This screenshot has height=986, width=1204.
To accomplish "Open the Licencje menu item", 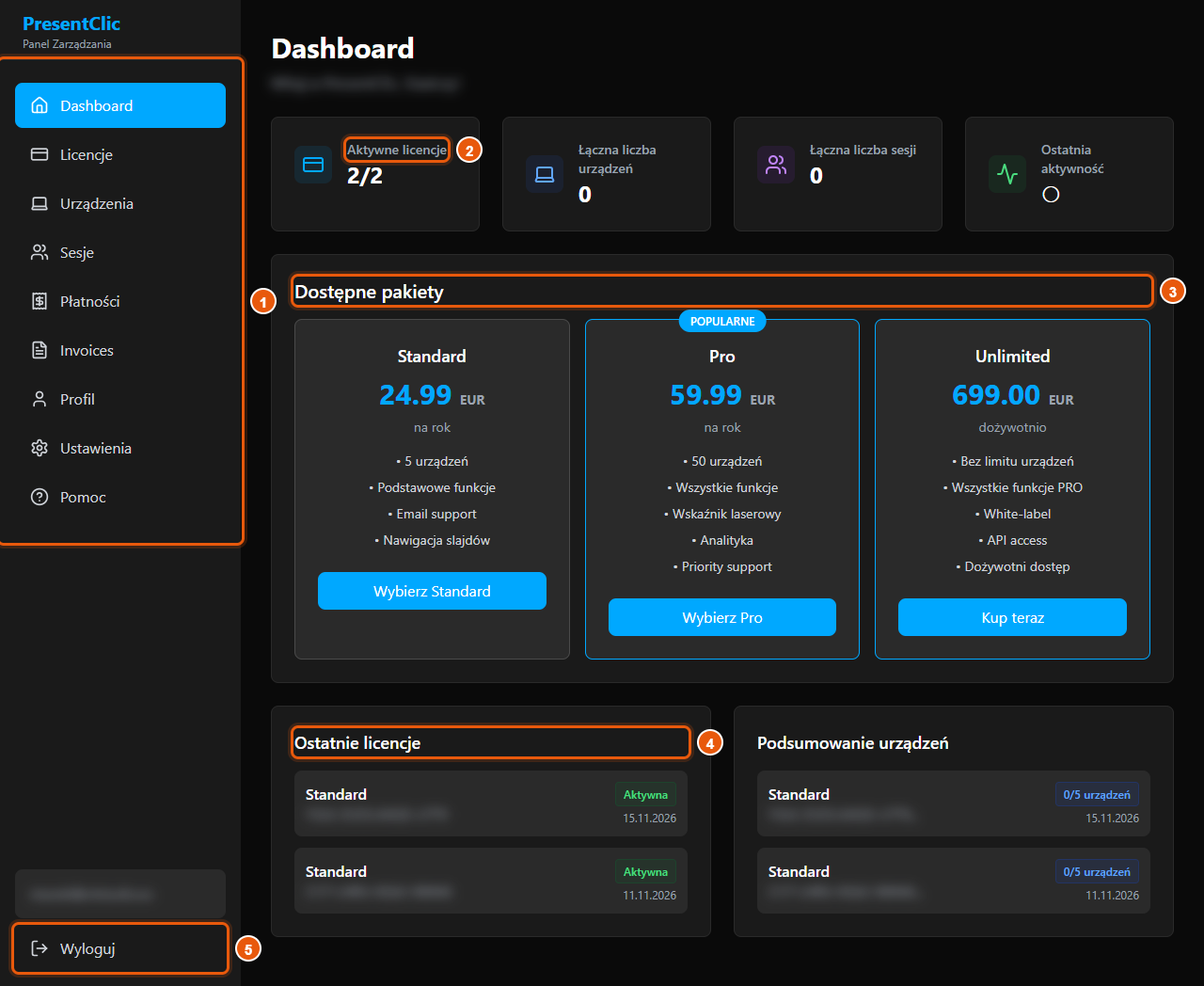I will point(120,154).
